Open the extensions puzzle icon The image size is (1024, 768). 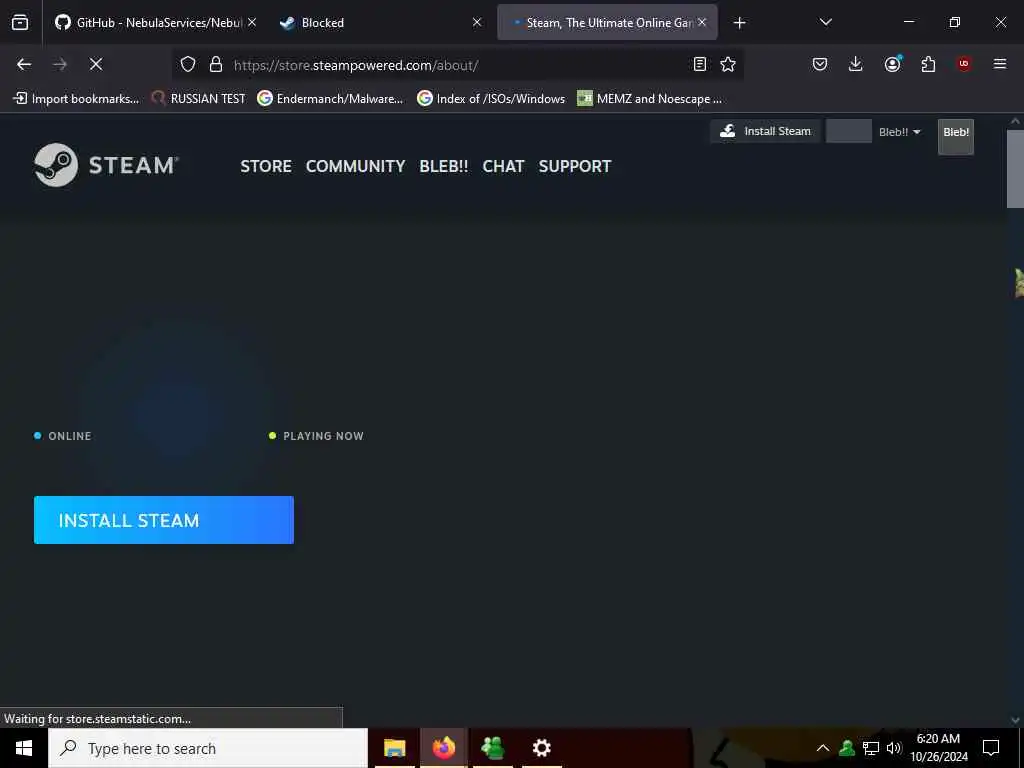[x=928, y=64]
